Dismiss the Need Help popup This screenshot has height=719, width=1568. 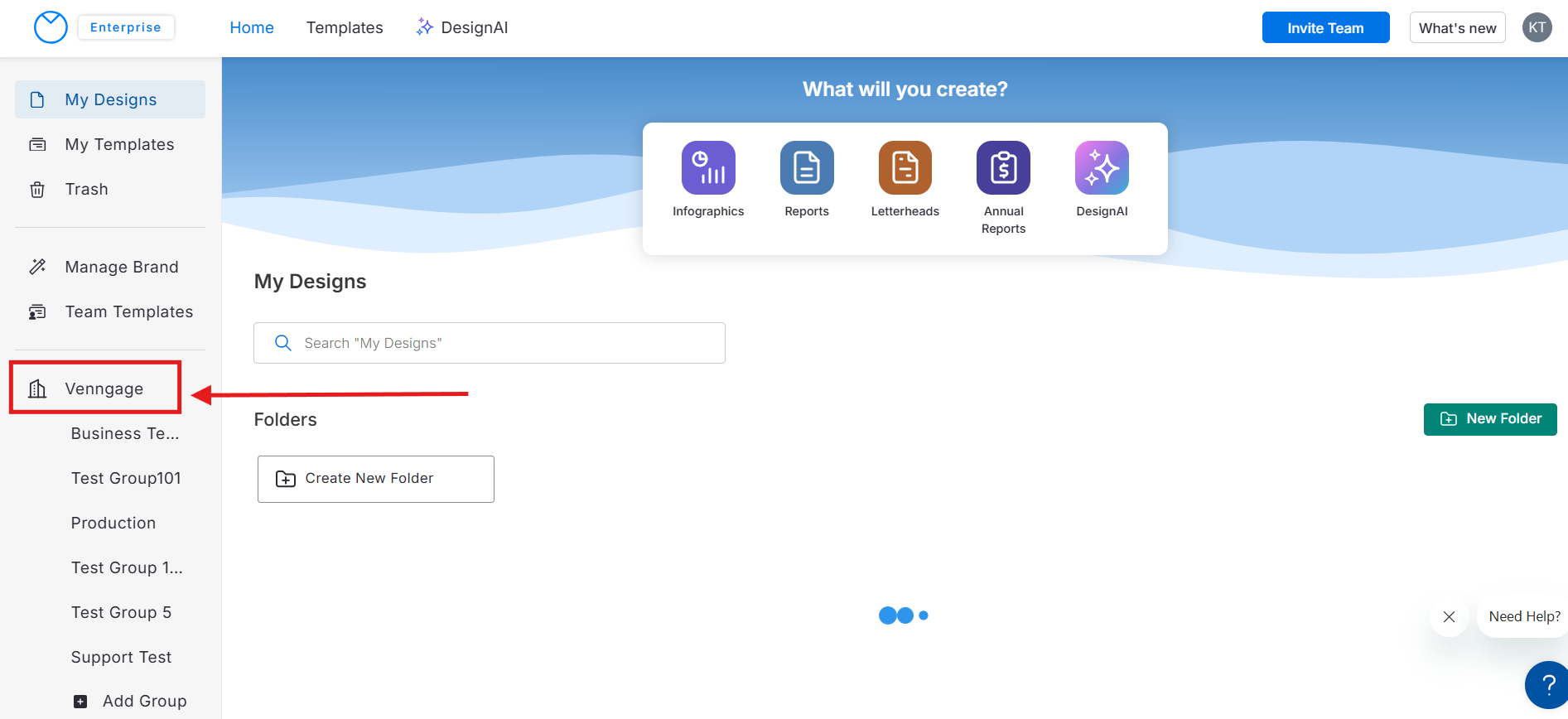click(x=1449, y=616)
